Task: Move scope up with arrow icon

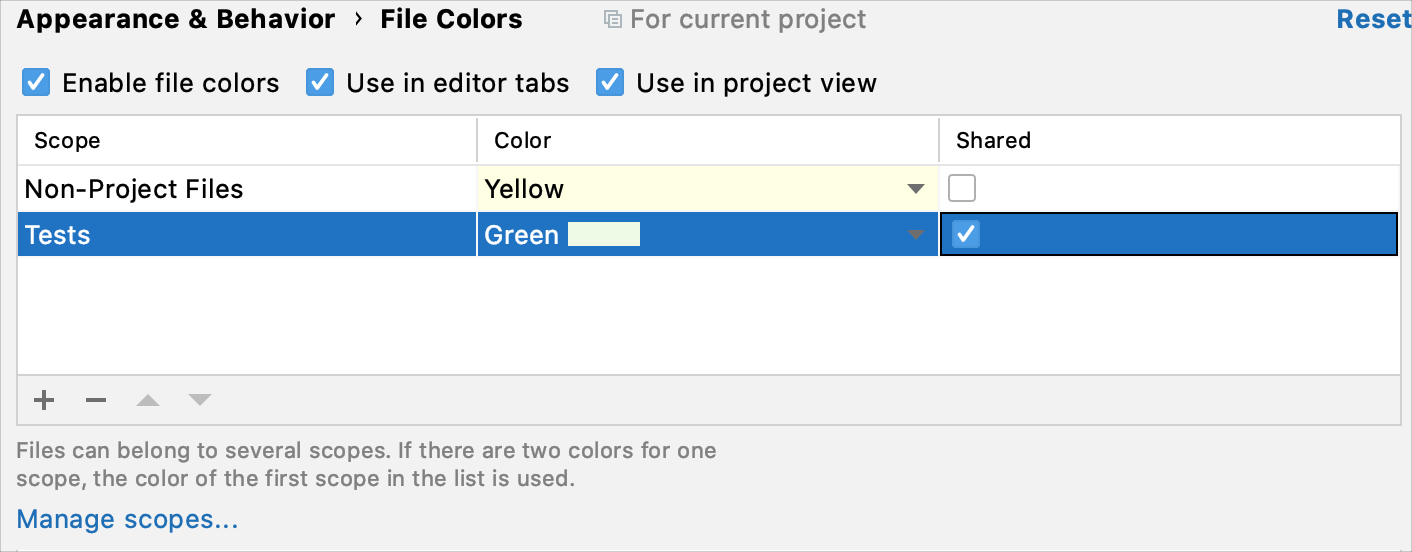Action: coord(148,401)
